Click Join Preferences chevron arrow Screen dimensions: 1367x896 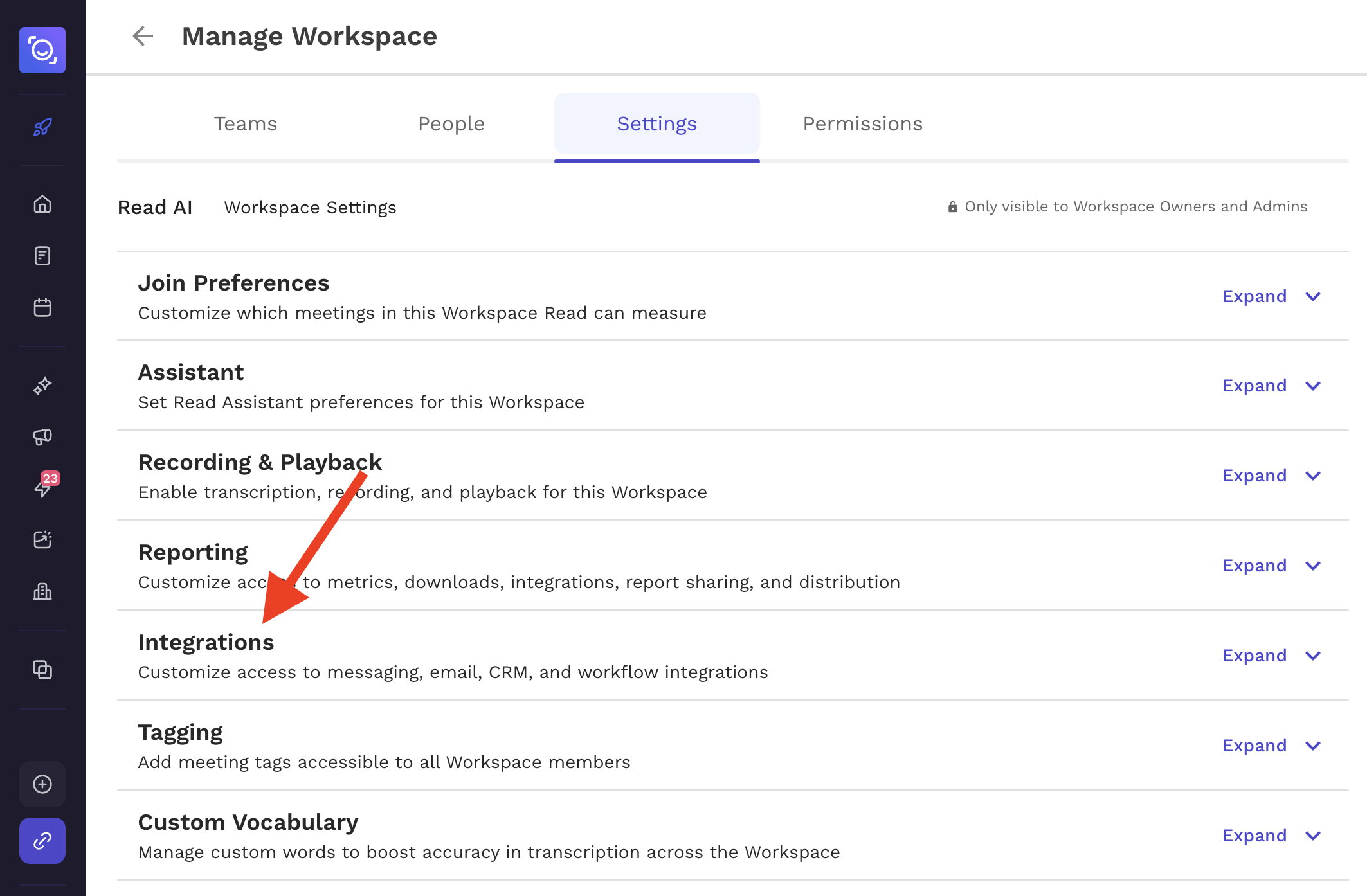1313,296
